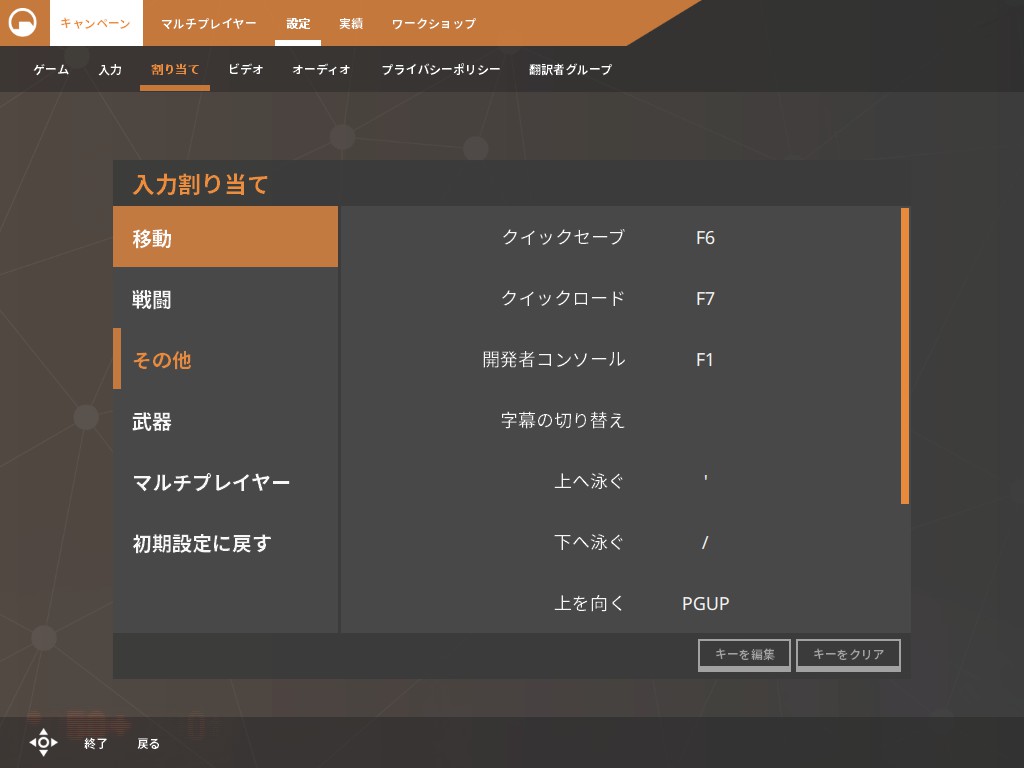Viewport: 1024px width, 768px height.
Task: Select the 設定 top tab
Action: pos(298,24)
